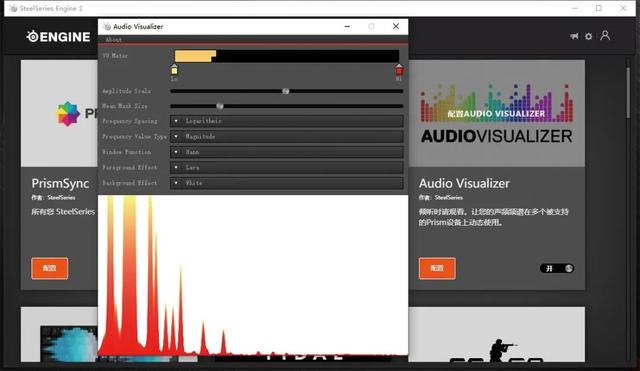Click the SteelSeries ENGINE logo
This screenshot has height=371, width=640.
click(x=58, y=37)
